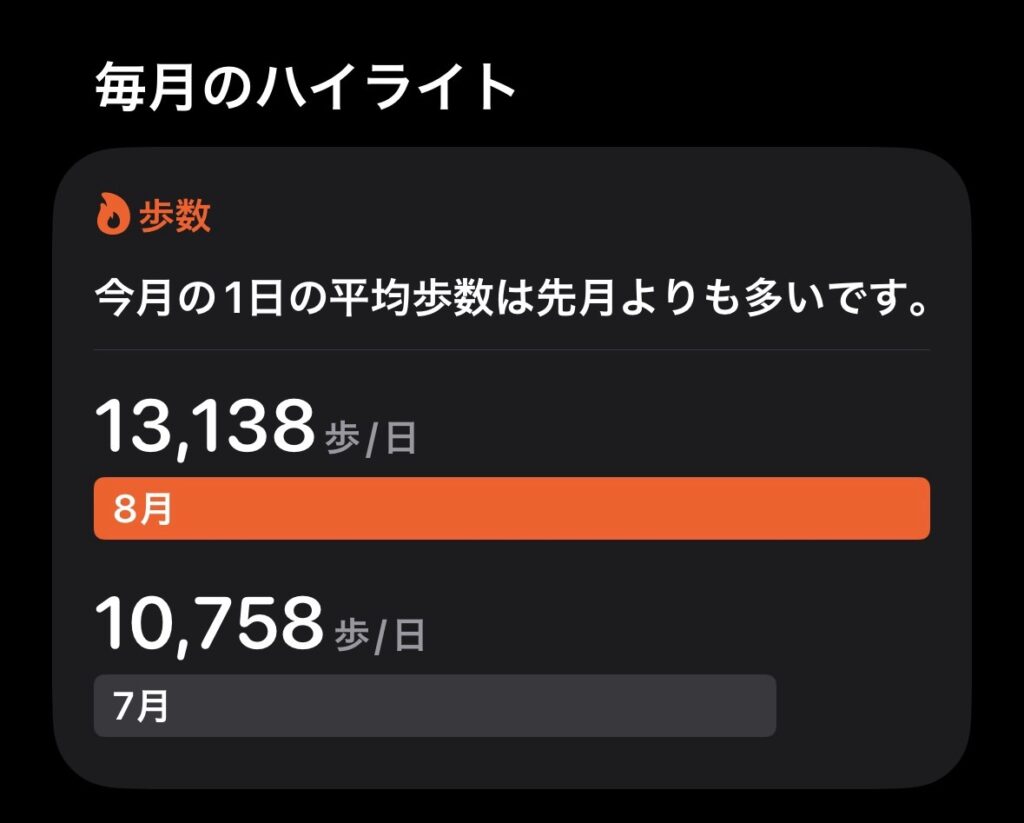The image size is (1024, 823).
Task: Tap the right end of gray 7月 bar
Action: 761,705
